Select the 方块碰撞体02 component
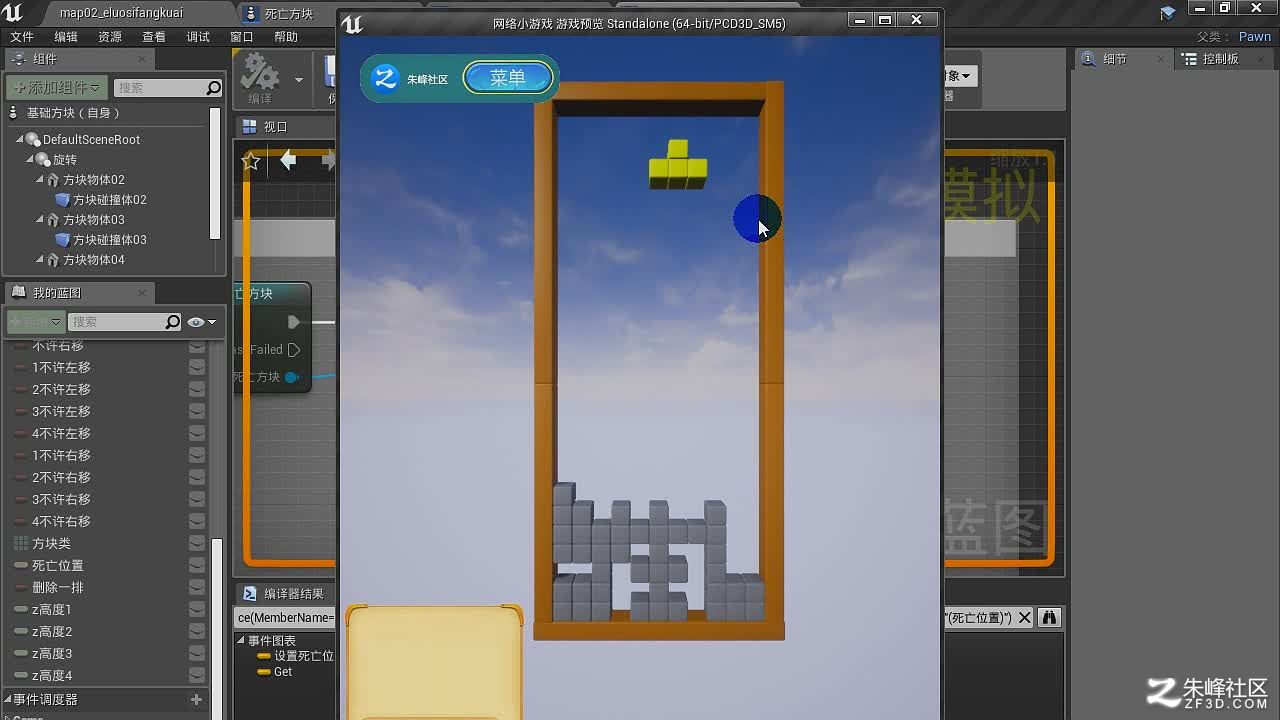1280x720 pixels. (x=110, y=200)
